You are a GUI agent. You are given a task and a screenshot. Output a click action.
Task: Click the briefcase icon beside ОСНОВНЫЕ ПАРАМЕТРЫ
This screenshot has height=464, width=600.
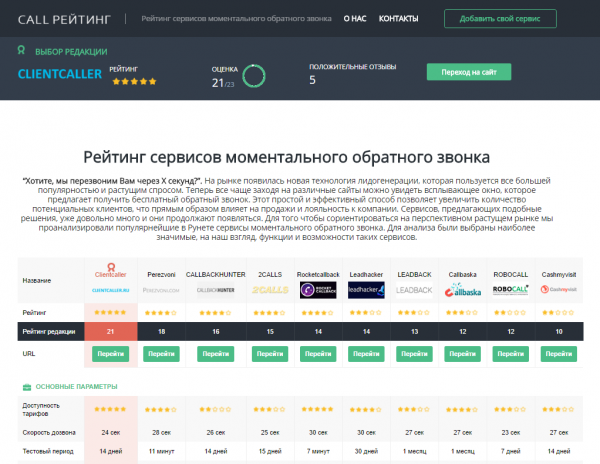27,387
